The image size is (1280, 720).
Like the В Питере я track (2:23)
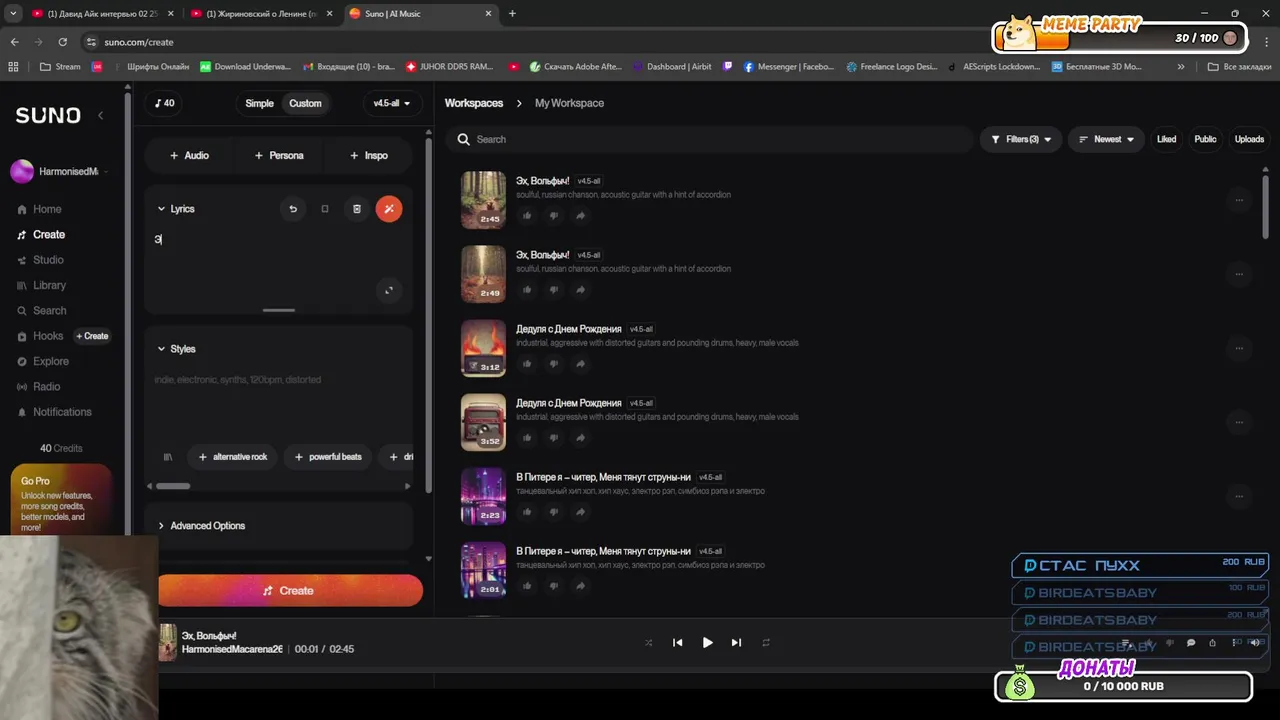[x=527, y=512]
